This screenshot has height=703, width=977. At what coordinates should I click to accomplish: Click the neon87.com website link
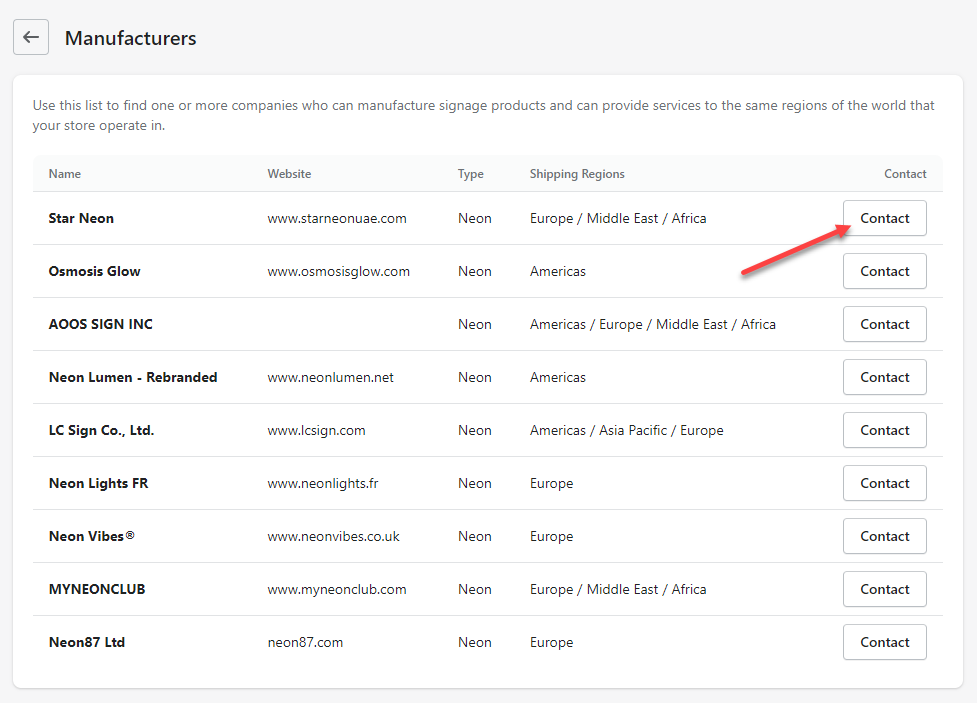point(305,642)
